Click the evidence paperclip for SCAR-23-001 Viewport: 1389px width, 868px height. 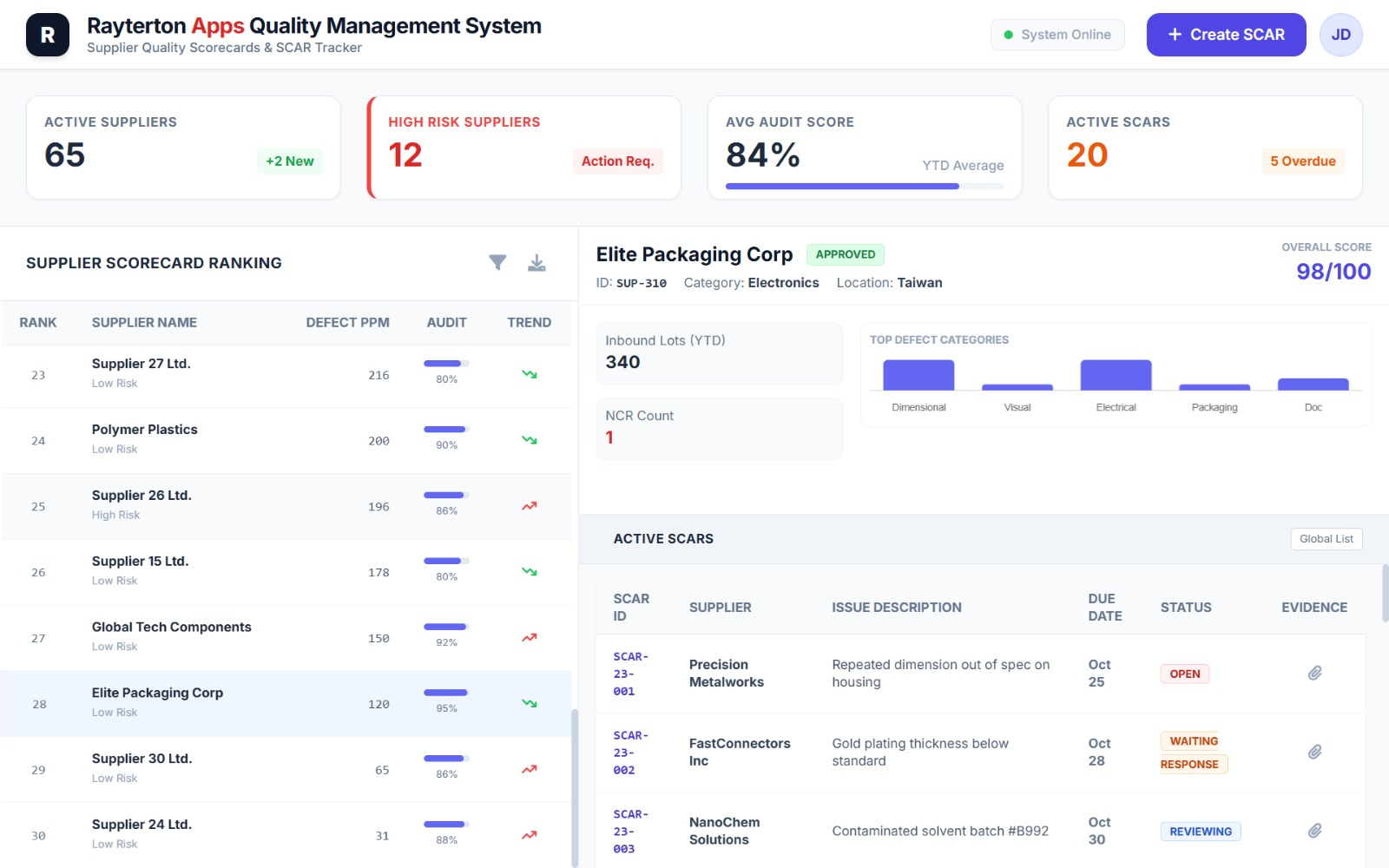(x=1316, y=673)
